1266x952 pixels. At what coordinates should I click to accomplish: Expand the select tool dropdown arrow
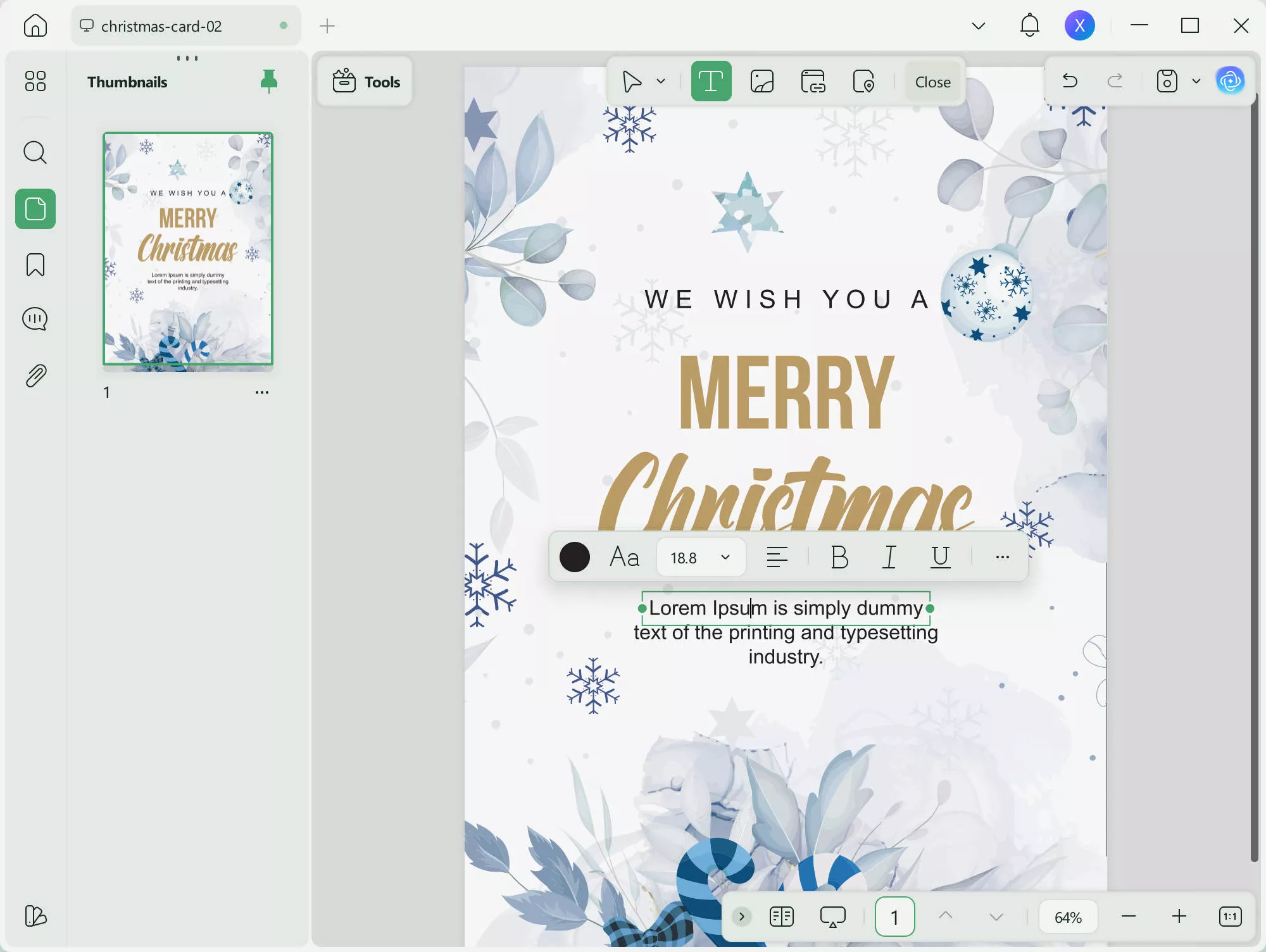pos(661,82)
